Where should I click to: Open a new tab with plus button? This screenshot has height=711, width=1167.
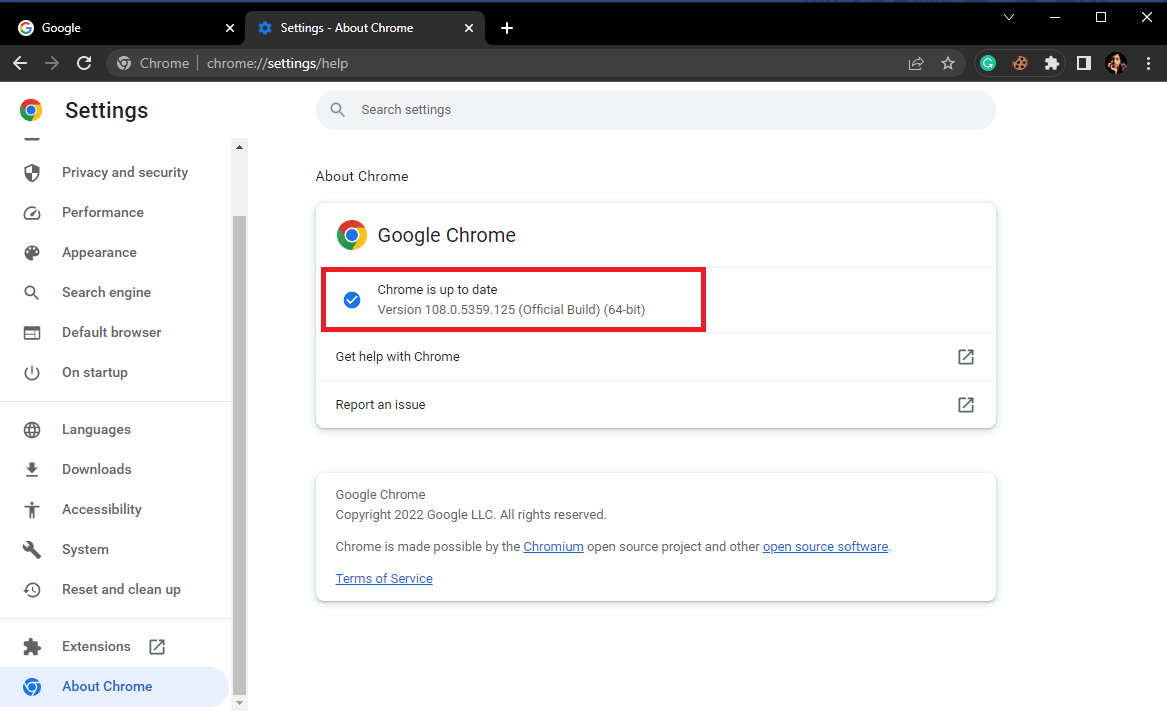click(x=507, y=28)
